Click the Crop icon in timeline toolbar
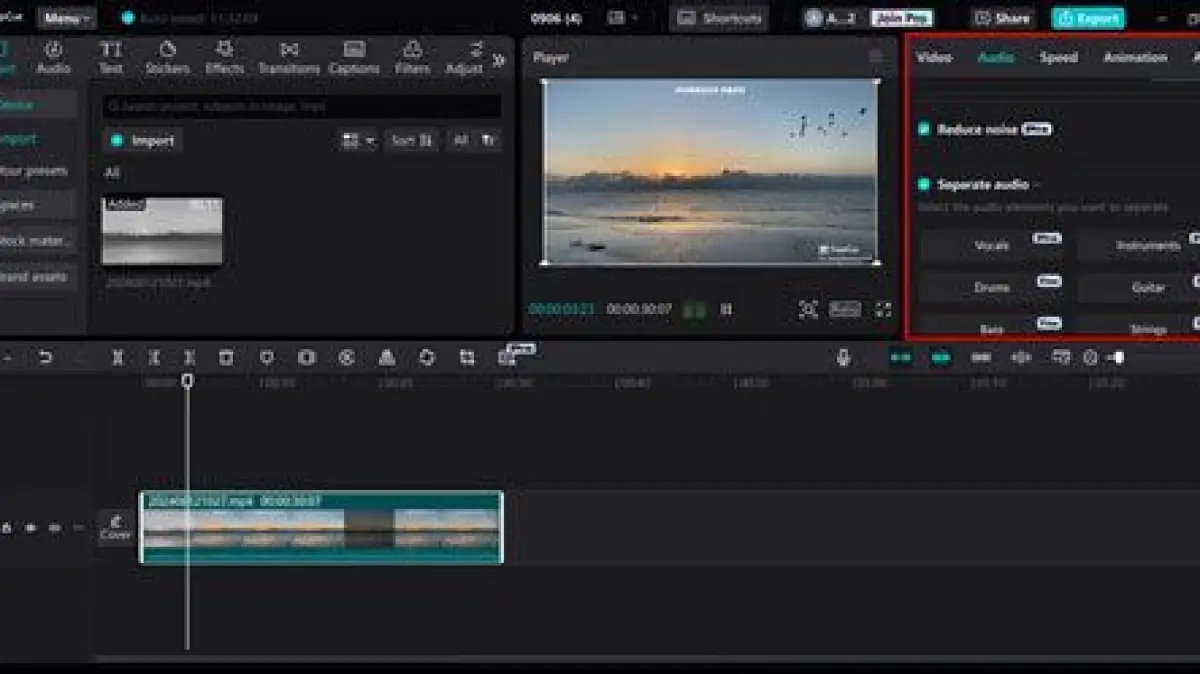The image size is (1200, 674). 467,357
